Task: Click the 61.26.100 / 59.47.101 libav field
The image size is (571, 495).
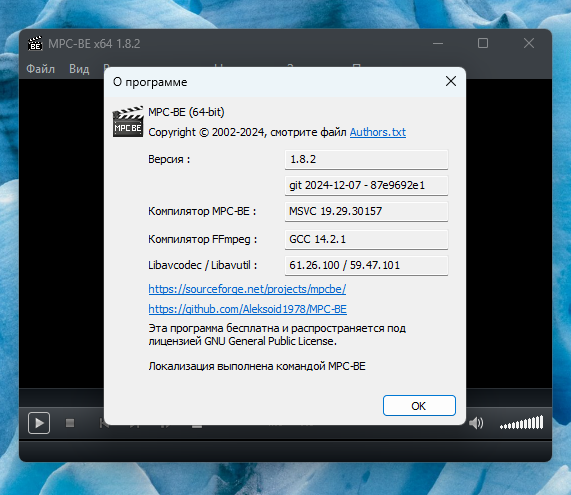Action: point(366,265)
